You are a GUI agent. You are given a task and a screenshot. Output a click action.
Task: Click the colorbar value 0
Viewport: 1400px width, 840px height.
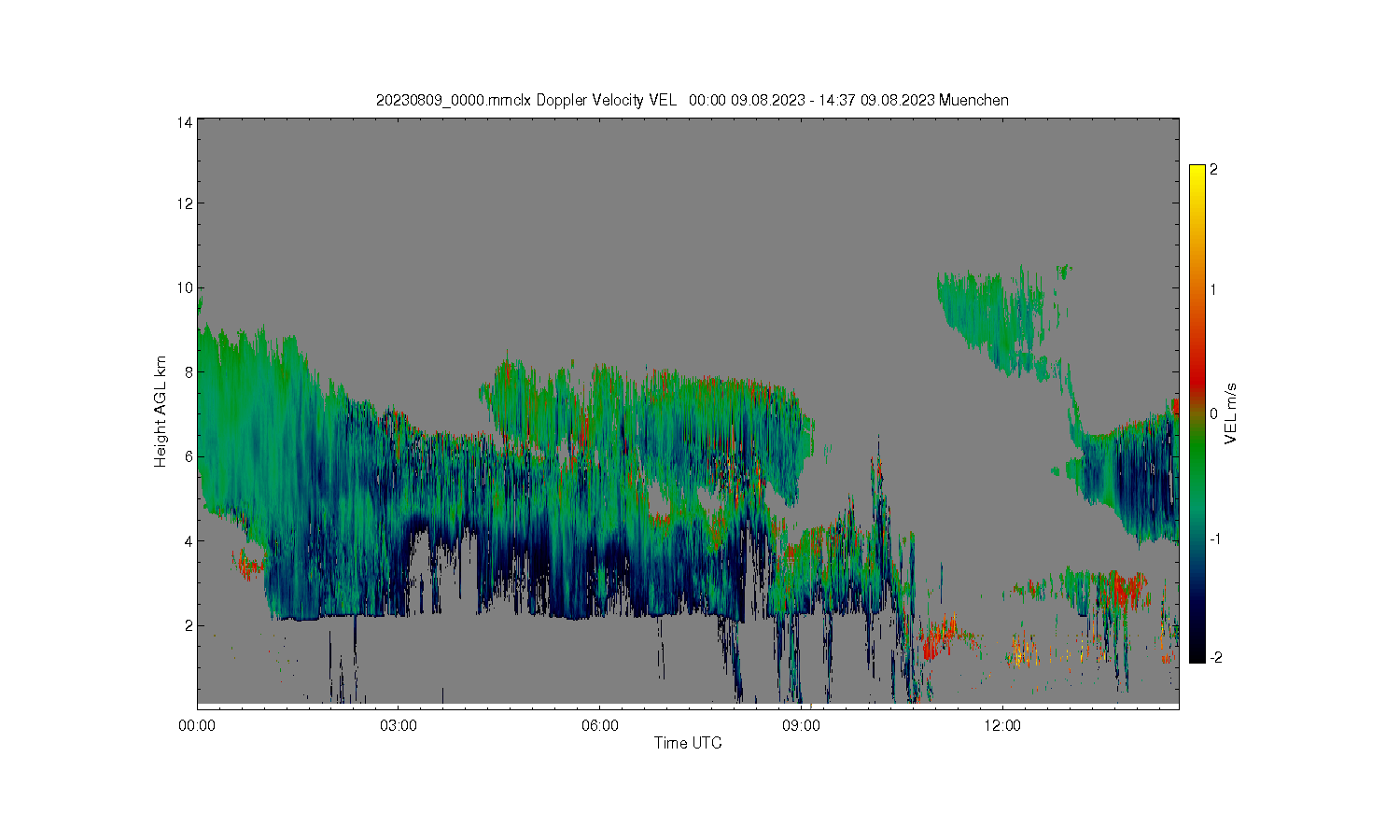point(1213,413)
